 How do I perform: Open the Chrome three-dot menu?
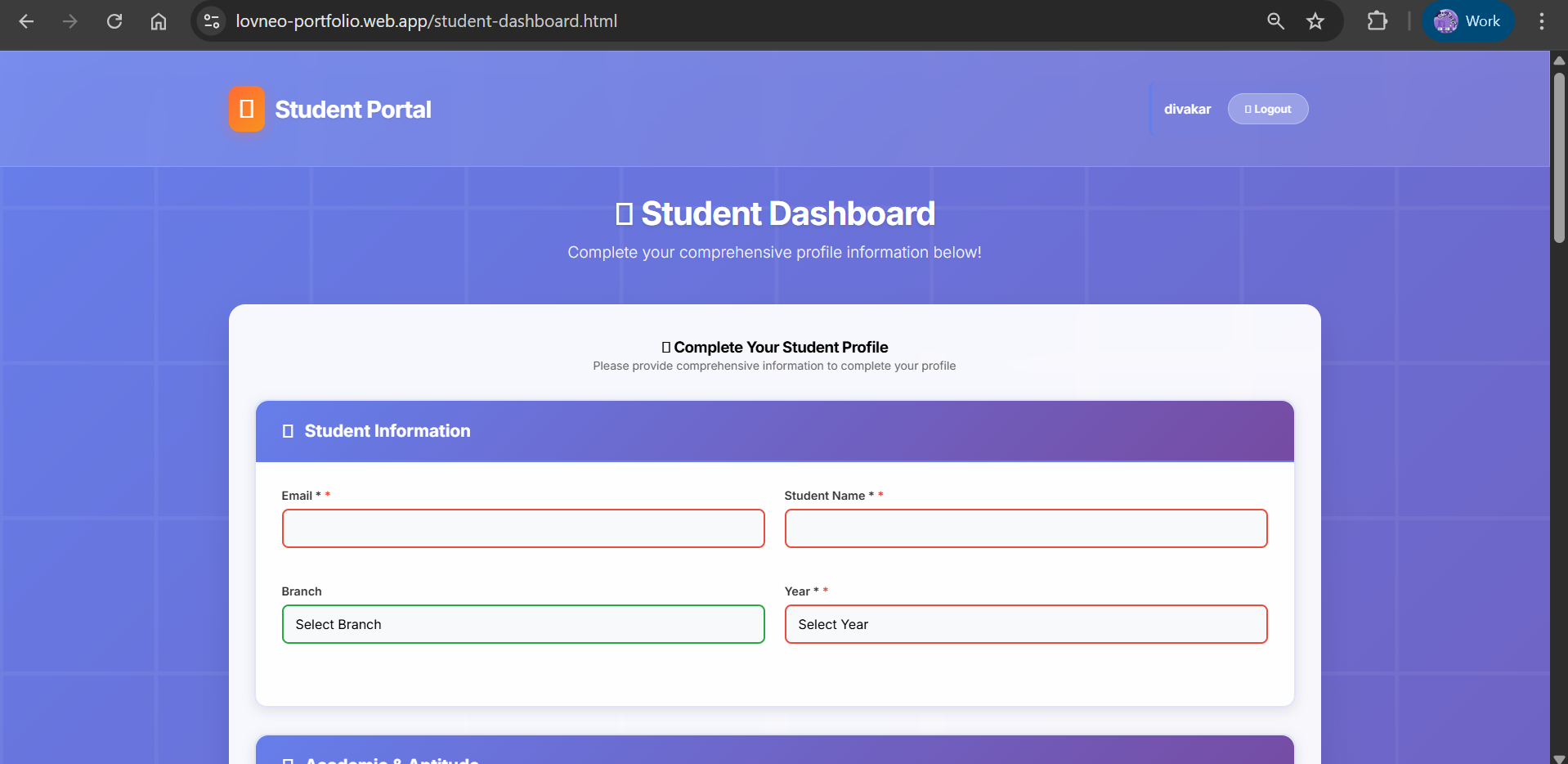click(1542, 21)
